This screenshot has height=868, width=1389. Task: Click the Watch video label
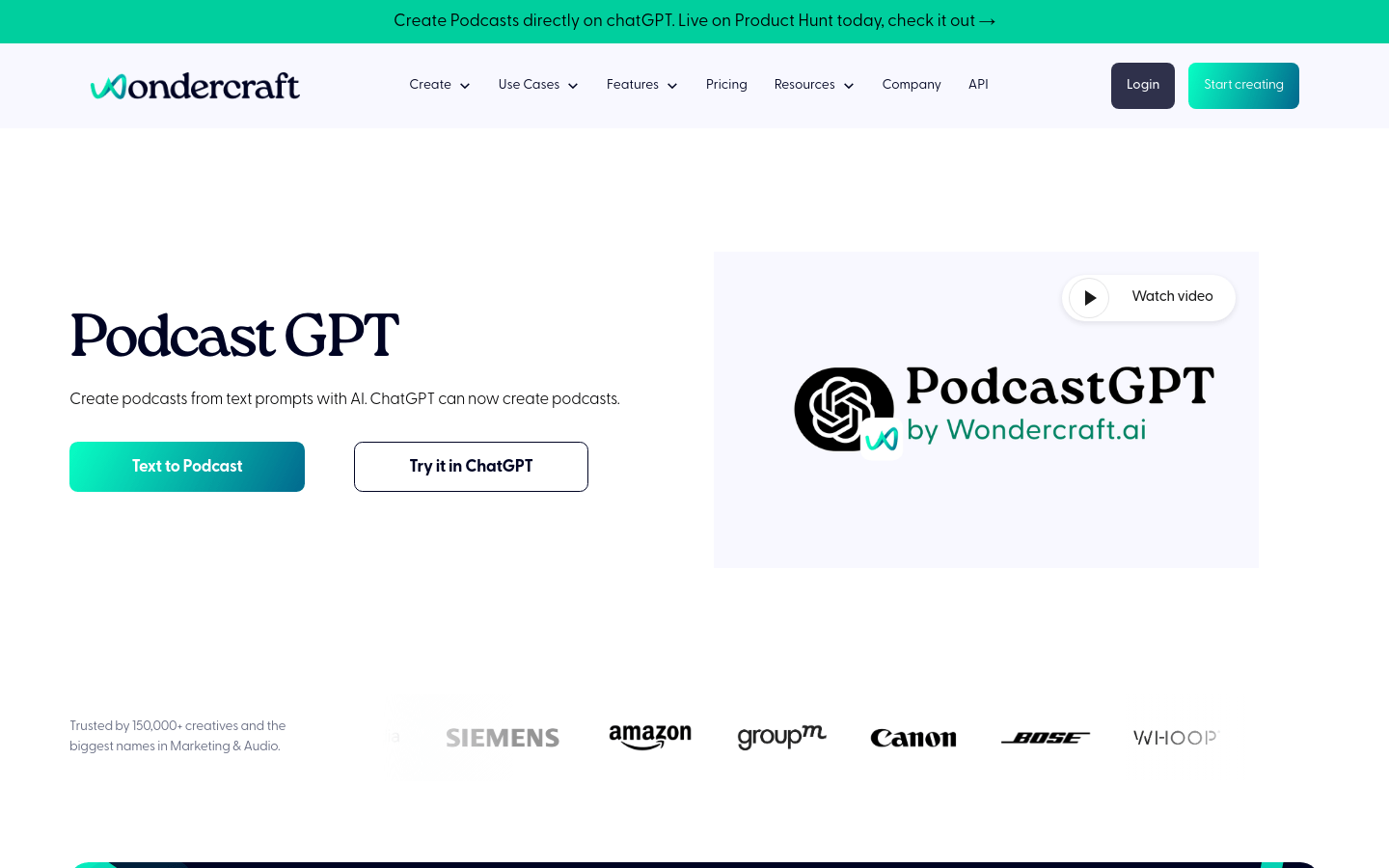click(x=1172, y=296)
